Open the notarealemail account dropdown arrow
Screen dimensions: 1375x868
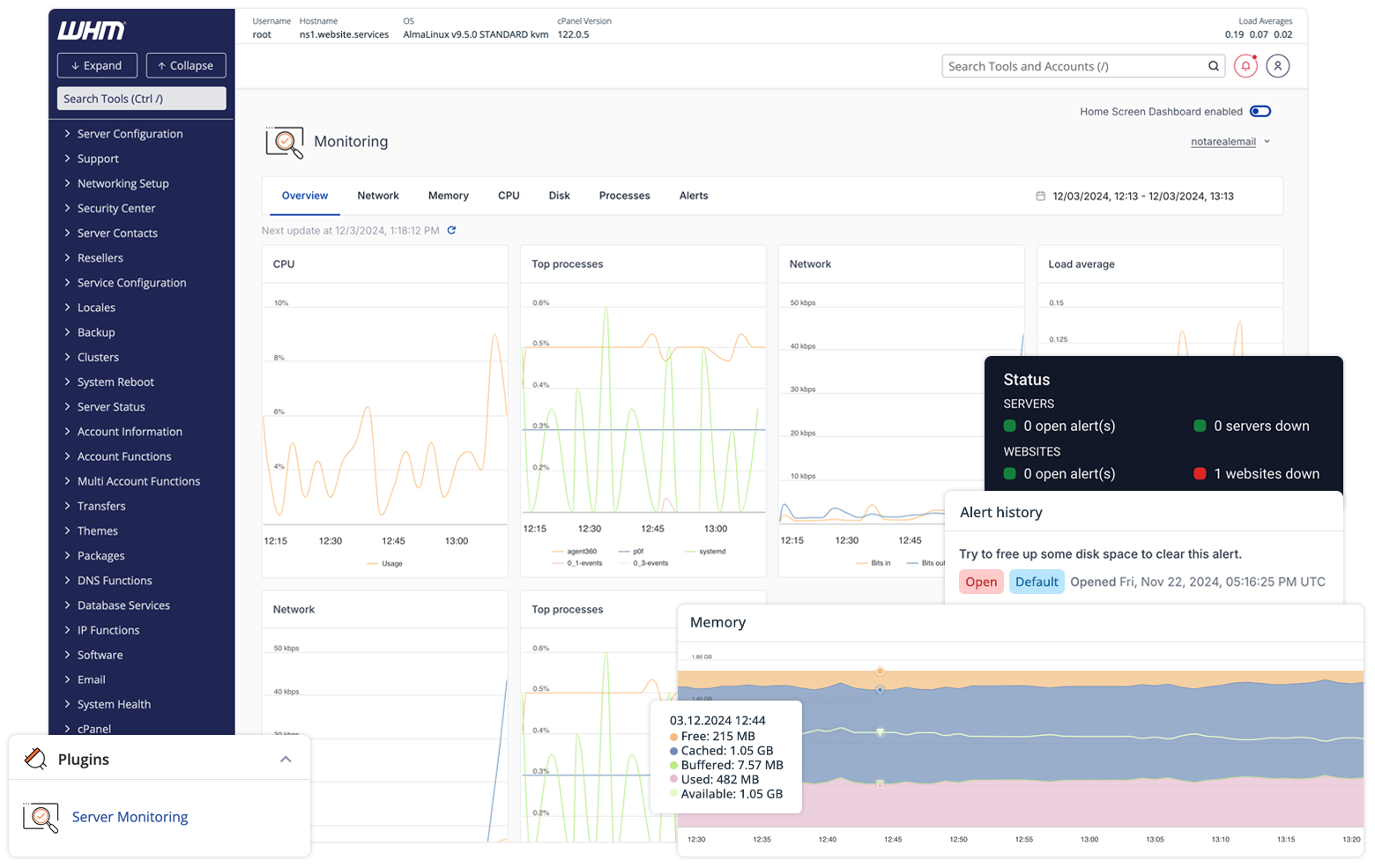pos(1267,142)
